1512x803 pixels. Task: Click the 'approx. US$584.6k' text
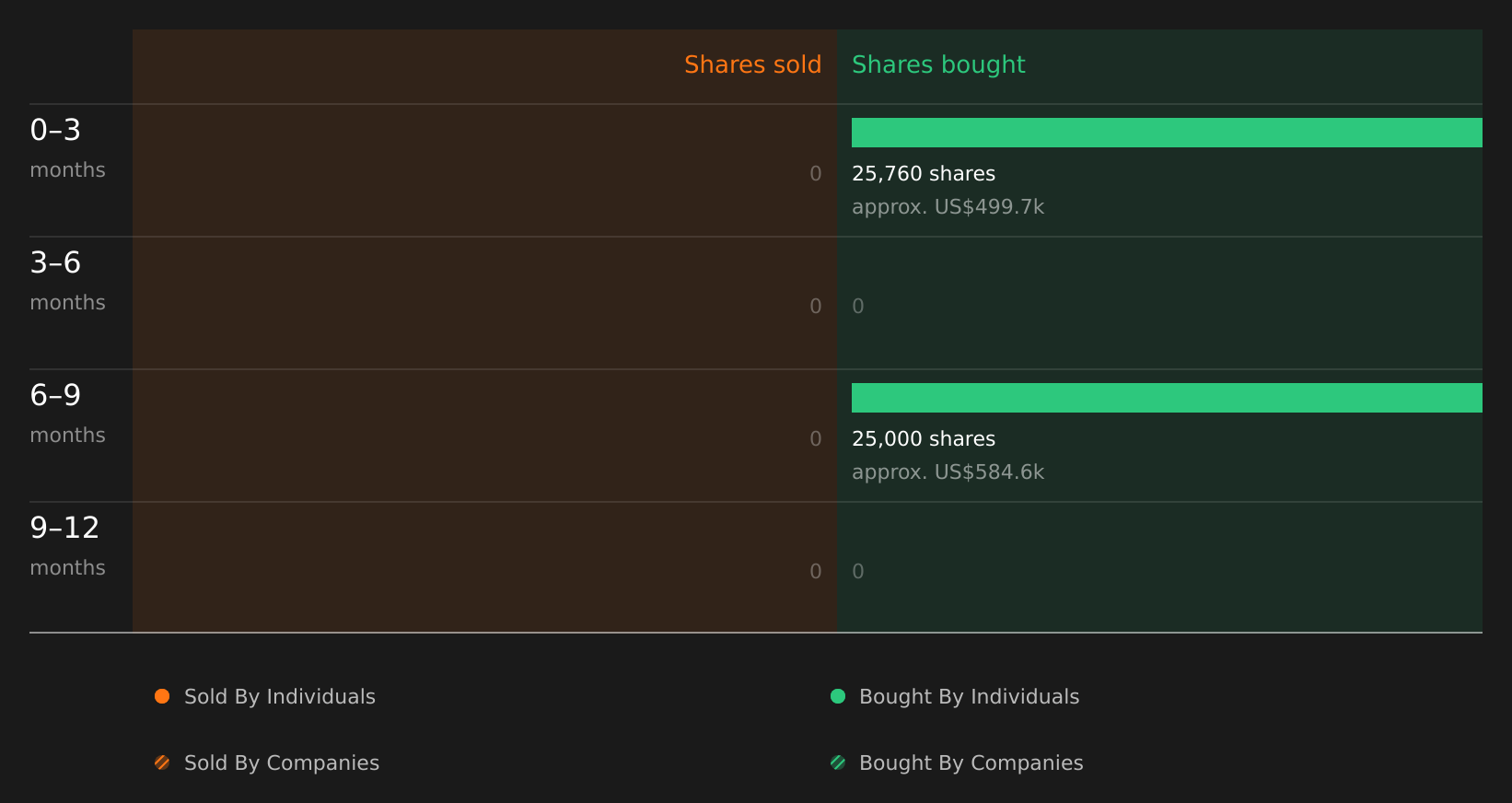[948, 472]
